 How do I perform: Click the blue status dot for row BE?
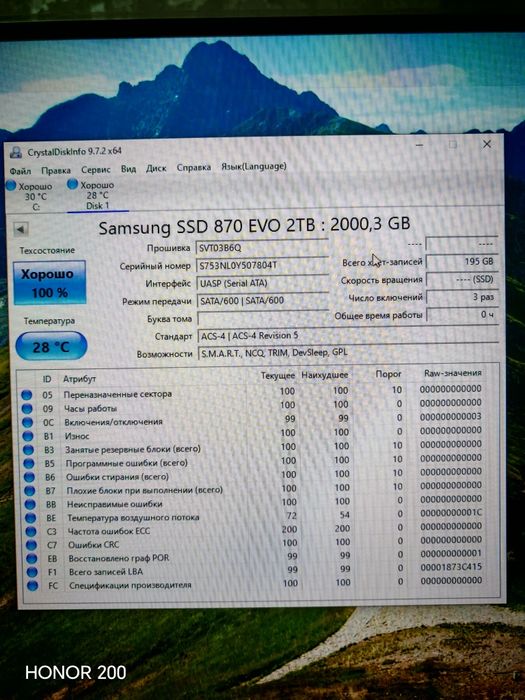tap(31, 518)
